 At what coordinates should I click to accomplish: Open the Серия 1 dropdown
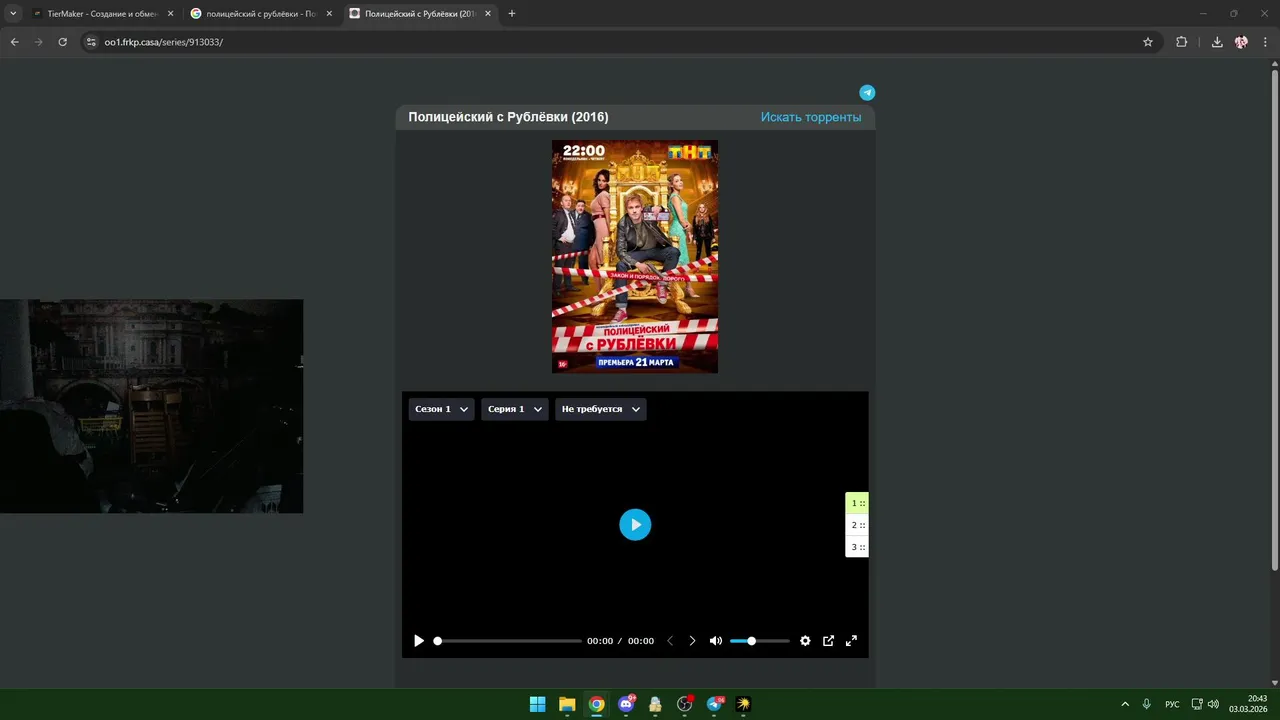tap(515, 409)
